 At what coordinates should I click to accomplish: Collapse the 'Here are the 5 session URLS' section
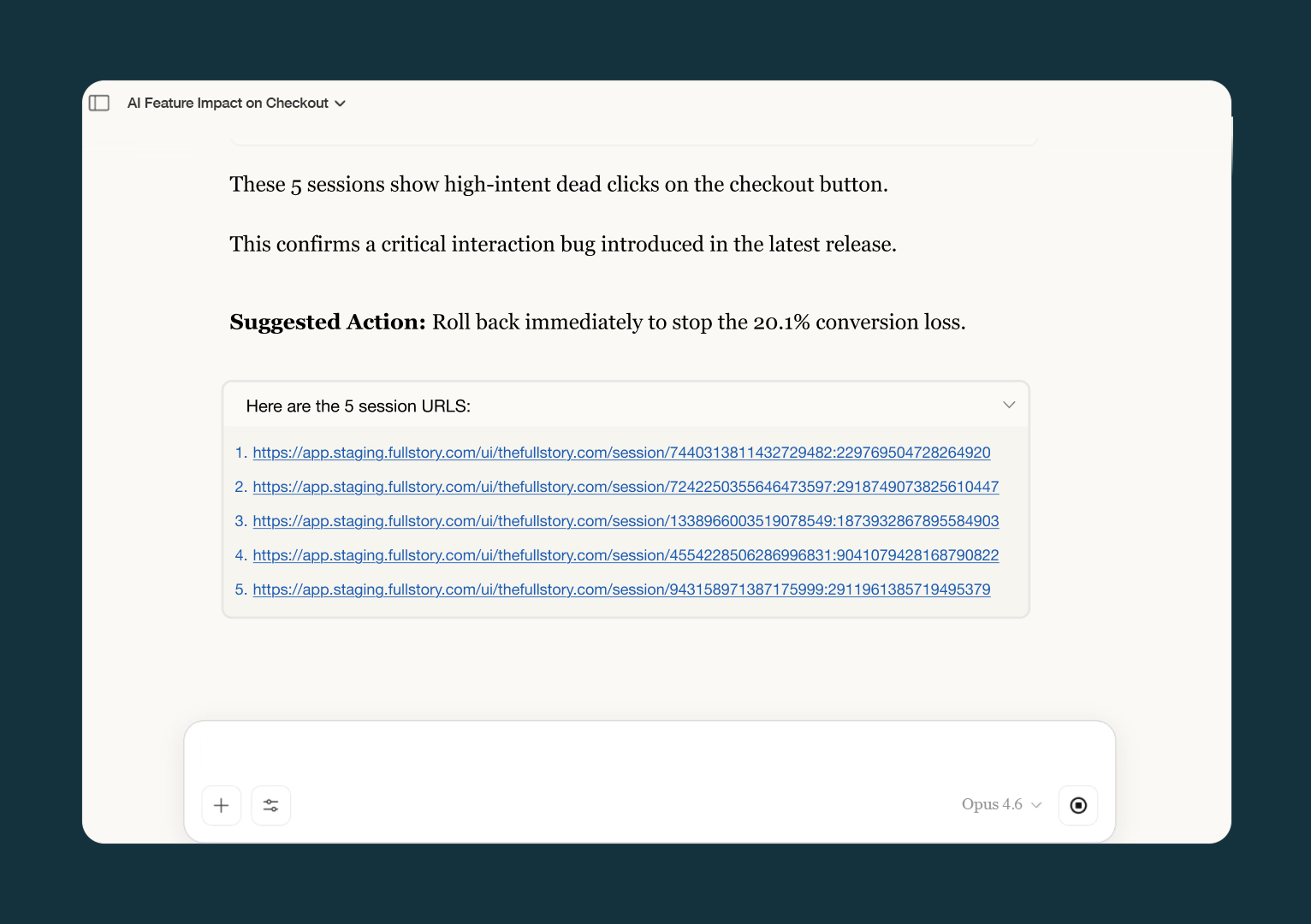coord(1009,405)
